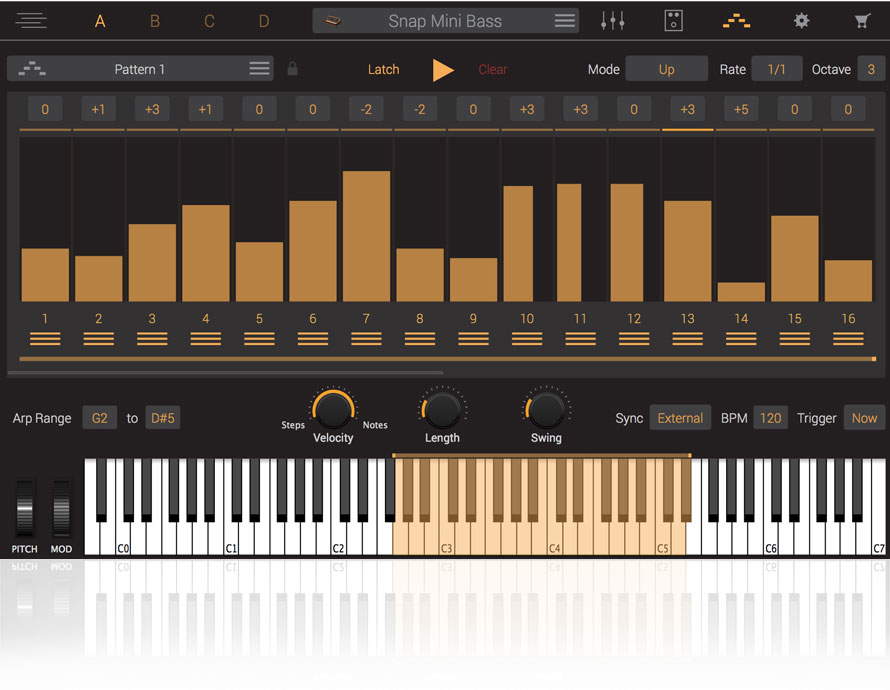Viewport: 890px width, 690px height.
Task: Open the mixer faders panel
Action: click(612, 21)
